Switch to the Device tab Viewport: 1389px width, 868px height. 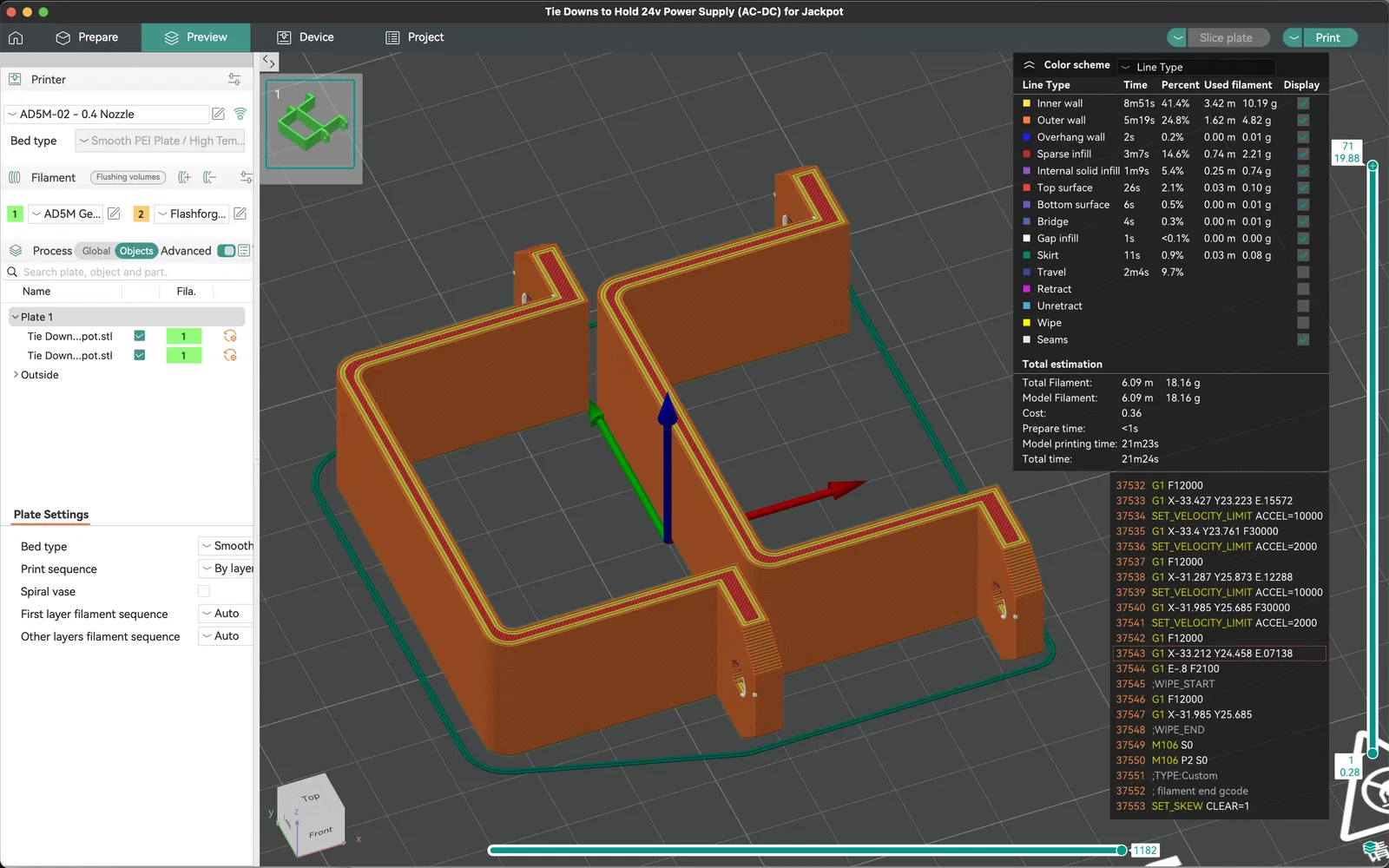click(306, 37)
